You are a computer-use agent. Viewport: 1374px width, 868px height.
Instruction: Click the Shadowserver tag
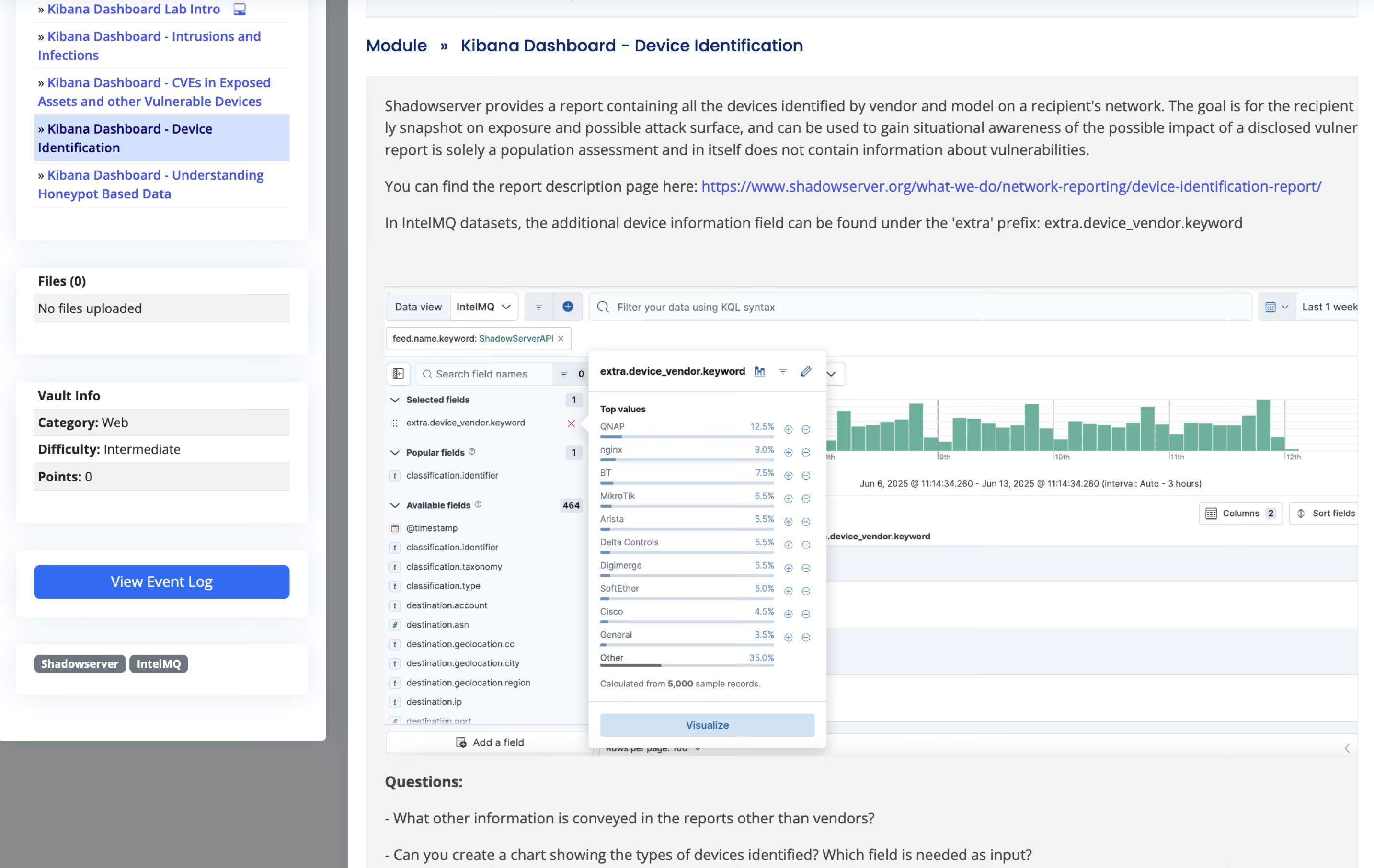tap(80, 664)
